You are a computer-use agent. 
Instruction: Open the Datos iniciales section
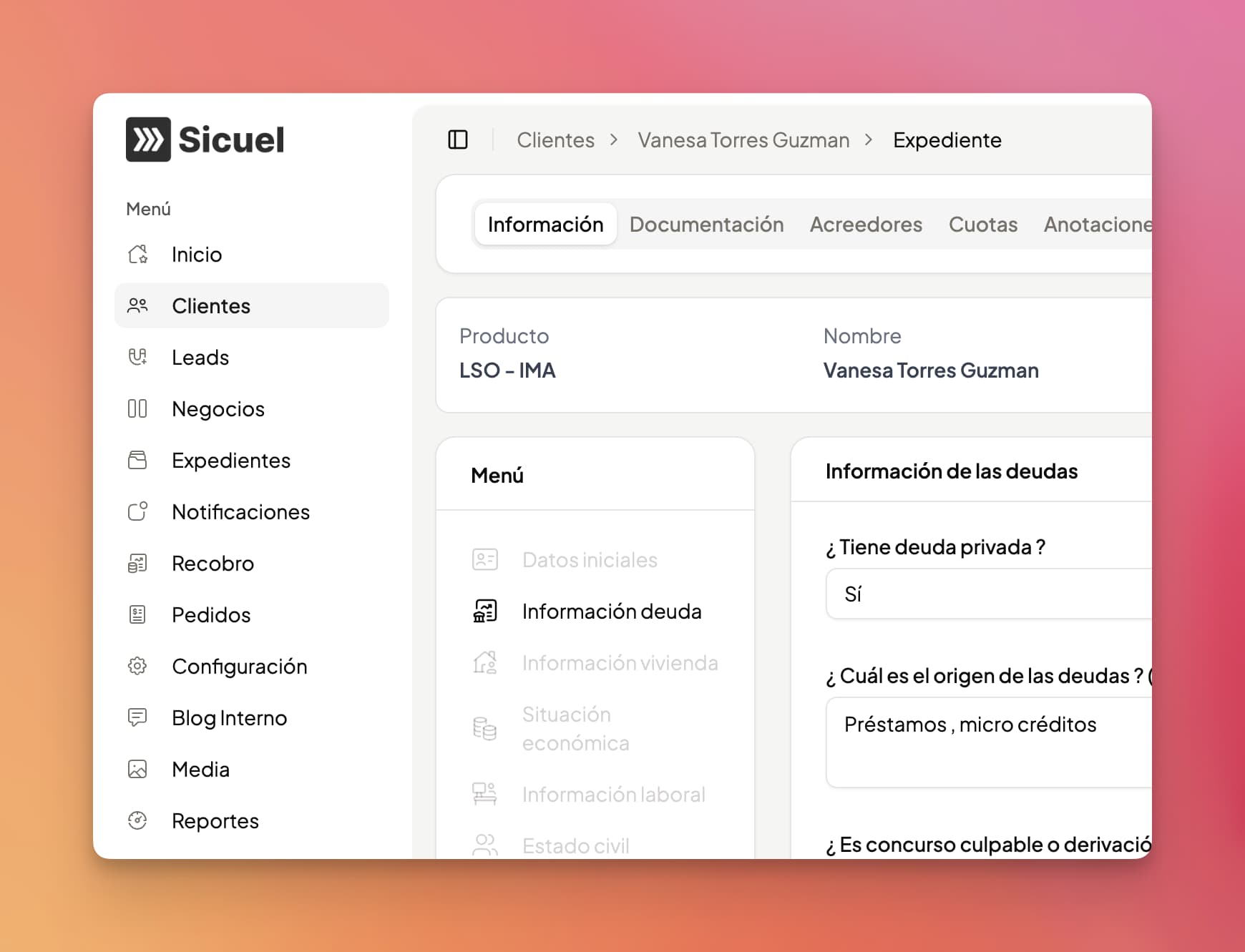click(x=590, y=559)
